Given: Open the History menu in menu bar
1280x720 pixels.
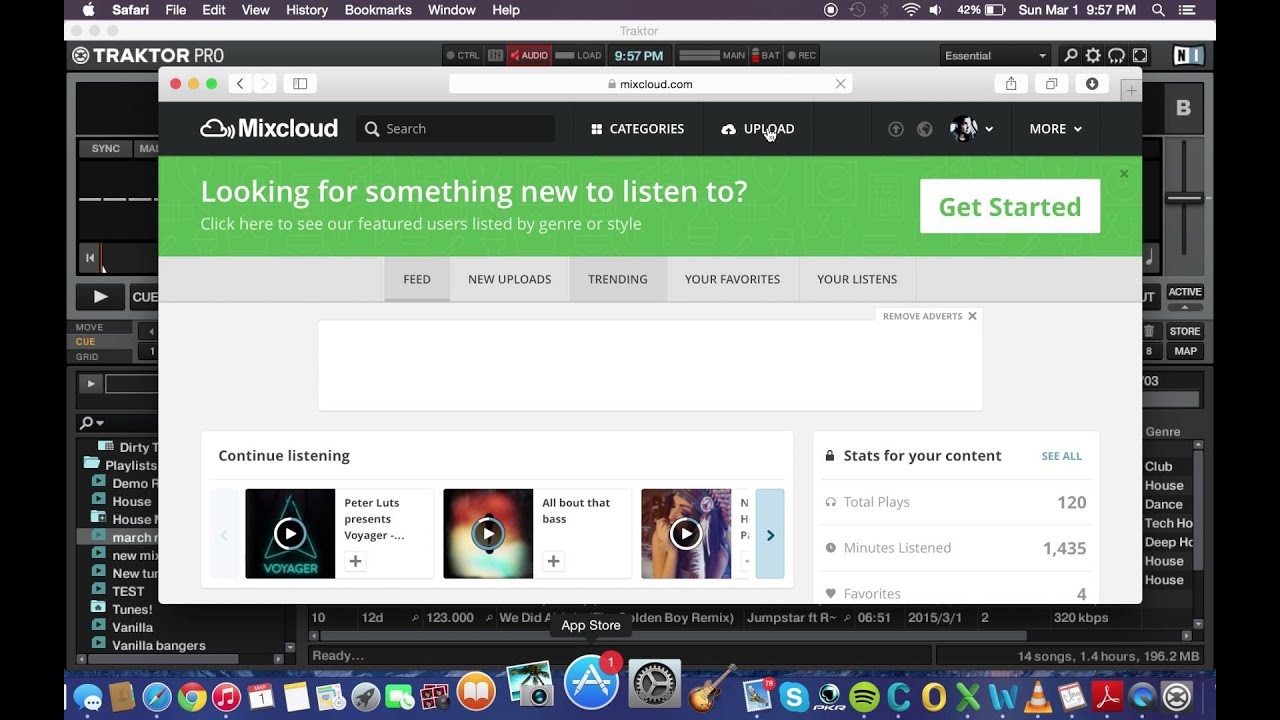Looking at the screenshot, I should (x=307, y=10).
